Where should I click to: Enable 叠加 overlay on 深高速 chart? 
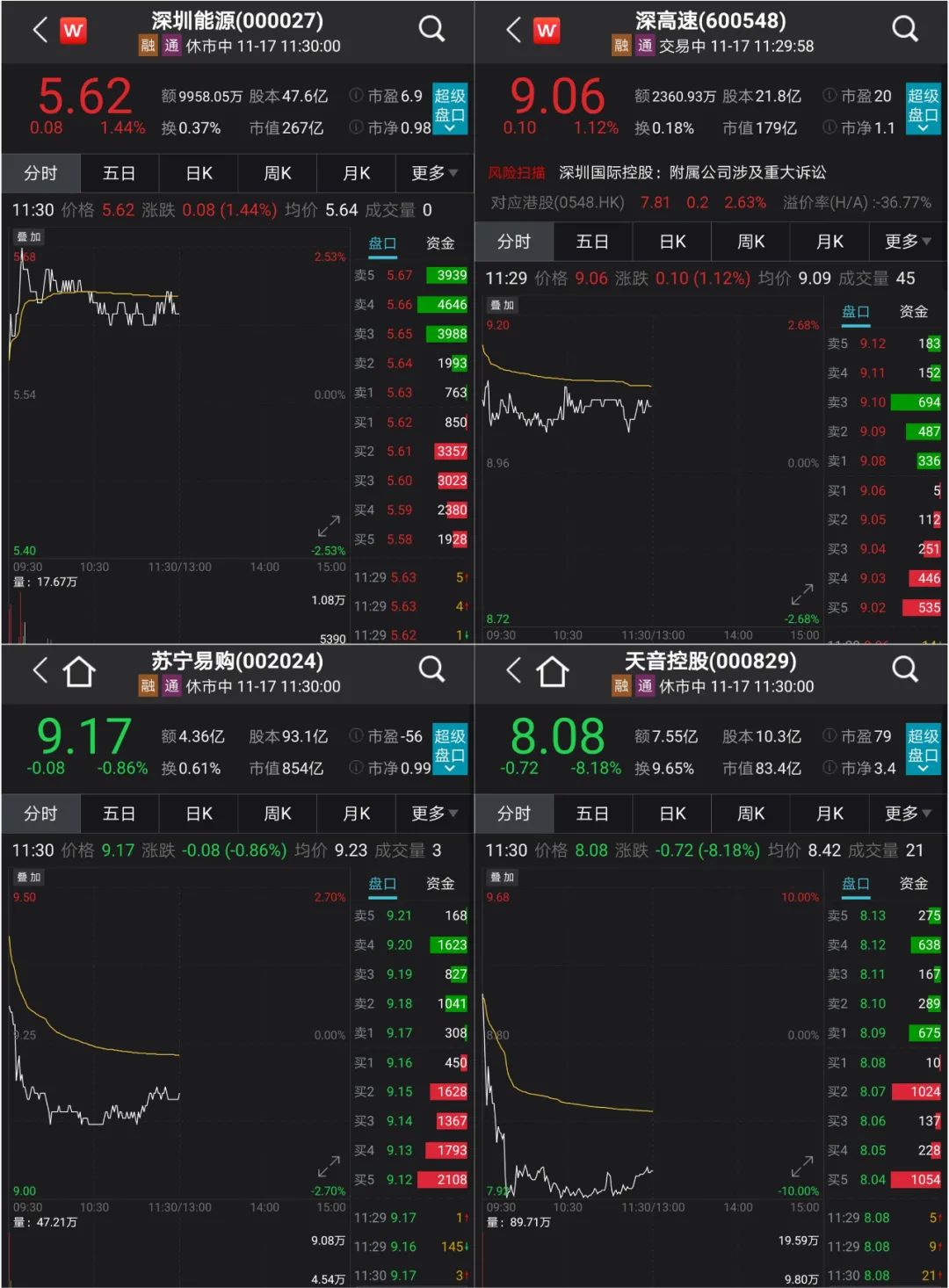(502, 305)
